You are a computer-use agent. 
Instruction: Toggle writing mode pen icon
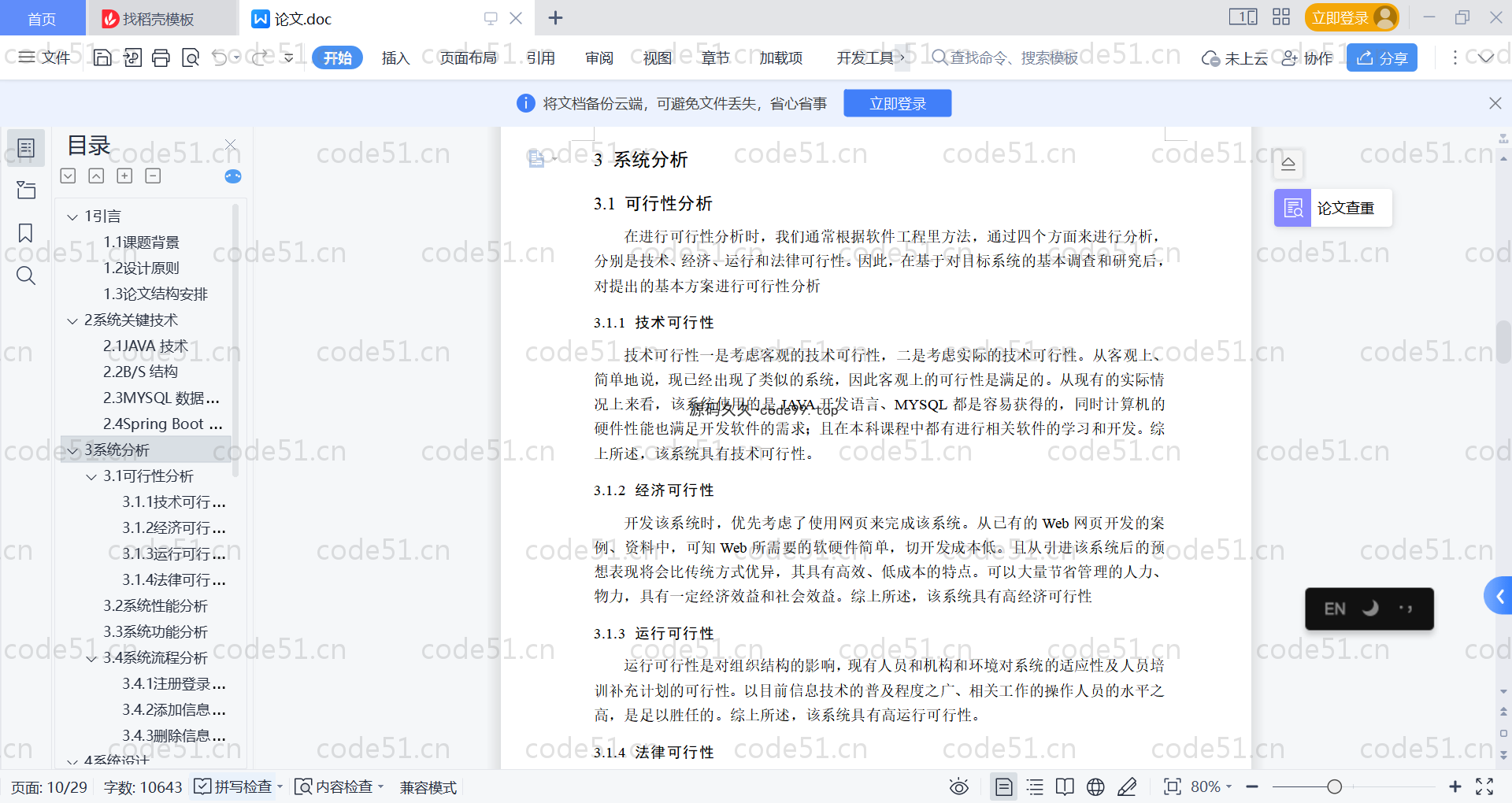[1127, 786]
